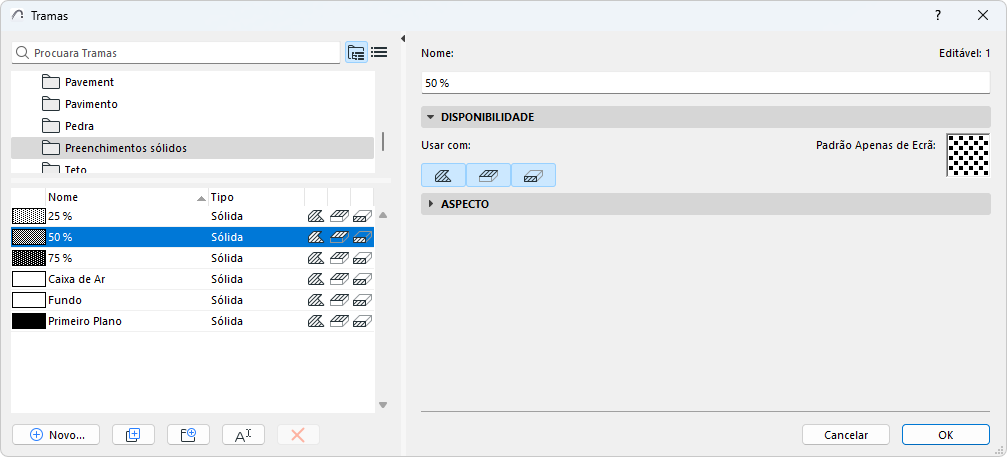
Task: Click the new folder icon button
Action: tap(188, 435)
